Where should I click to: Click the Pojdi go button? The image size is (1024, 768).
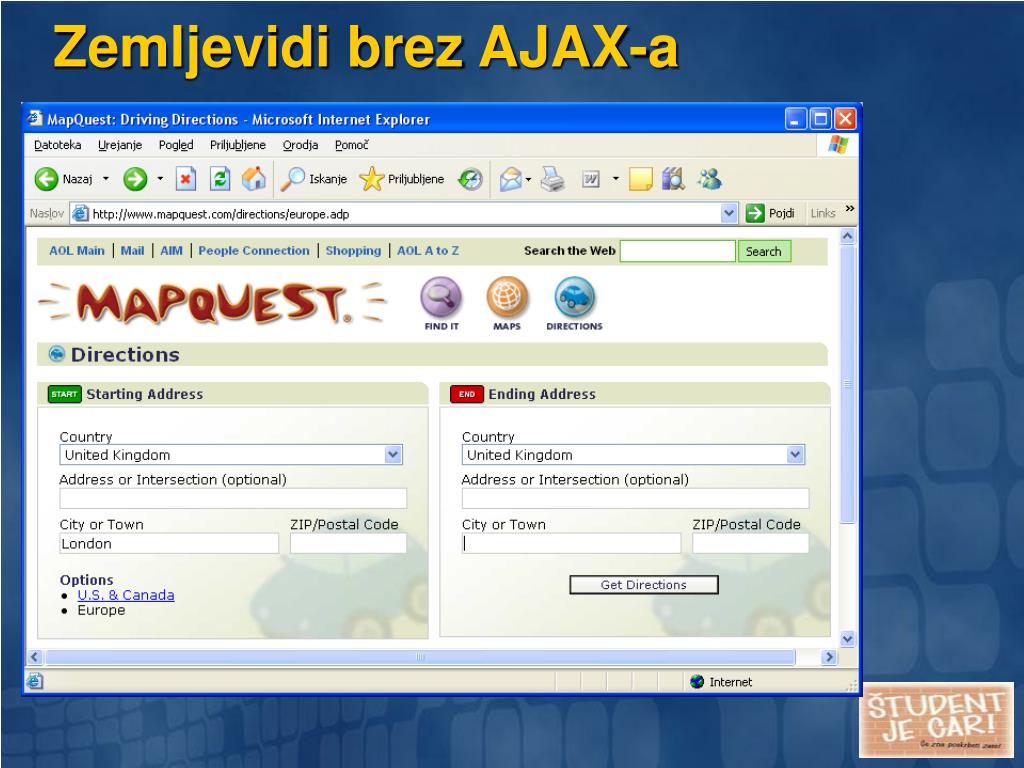(771, 214)
